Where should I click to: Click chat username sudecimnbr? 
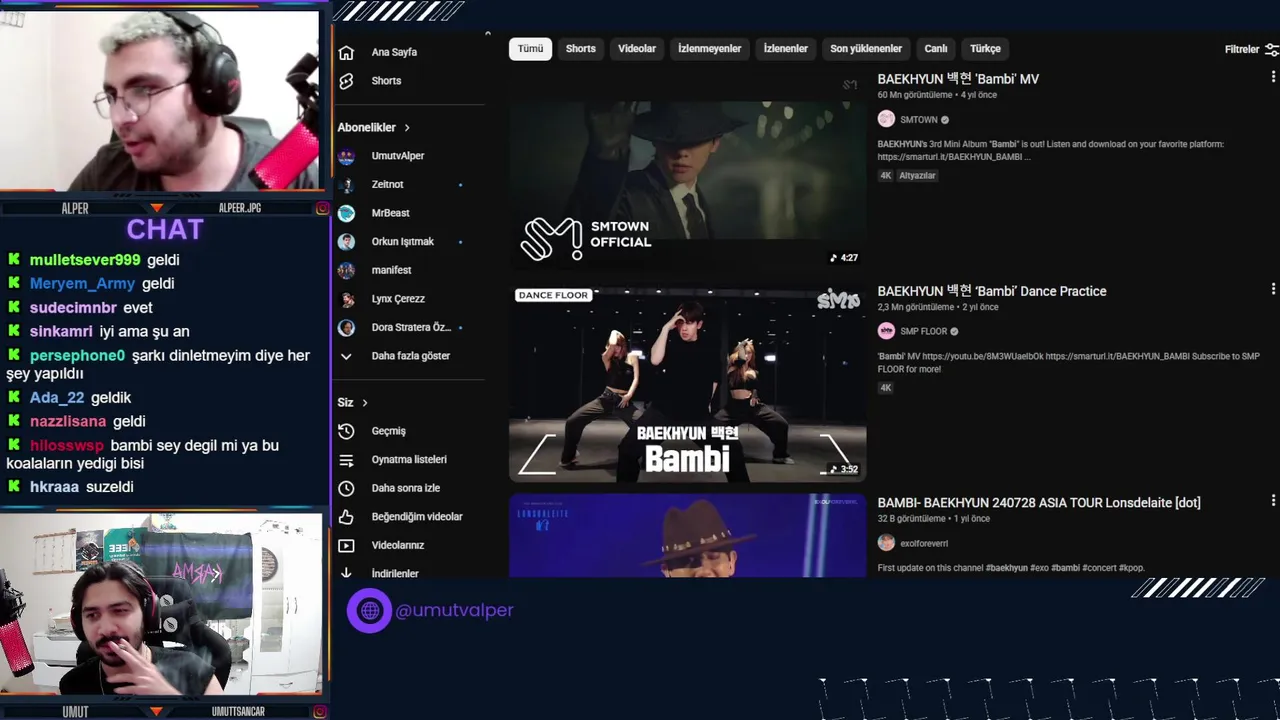tap(73, 308)
